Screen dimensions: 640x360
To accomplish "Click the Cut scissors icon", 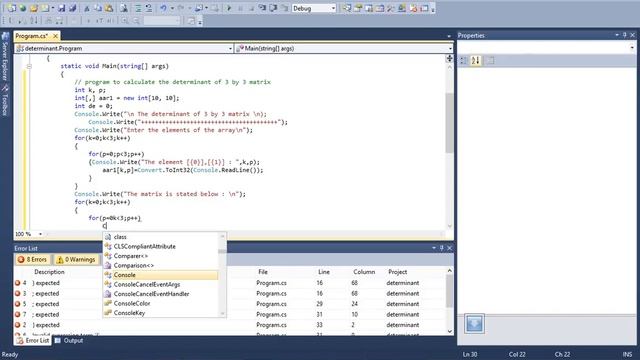I will (87, 8).
